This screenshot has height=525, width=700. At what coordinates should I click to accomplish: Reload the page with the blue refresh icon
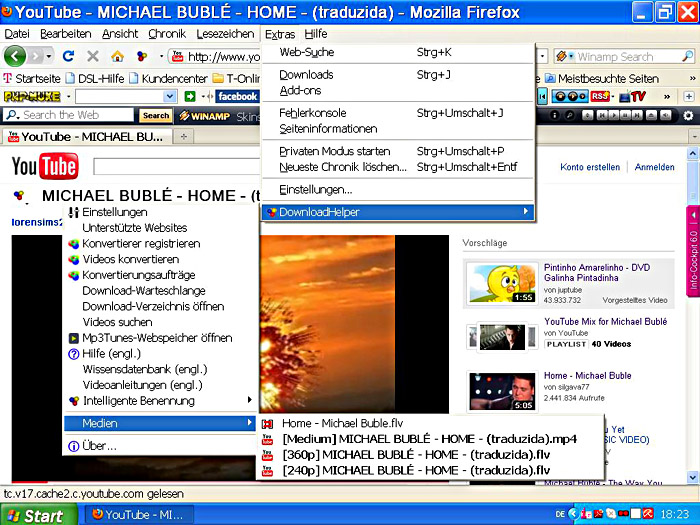coord(68,56)
